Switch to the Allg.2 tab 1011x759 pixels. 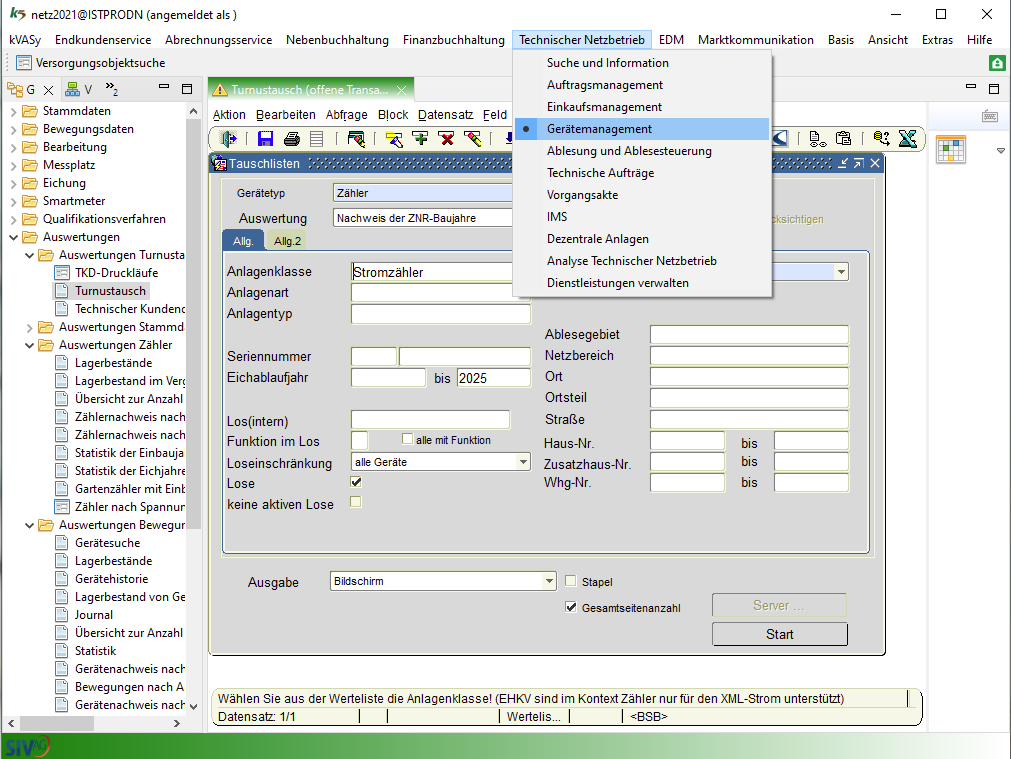[288, 241]
